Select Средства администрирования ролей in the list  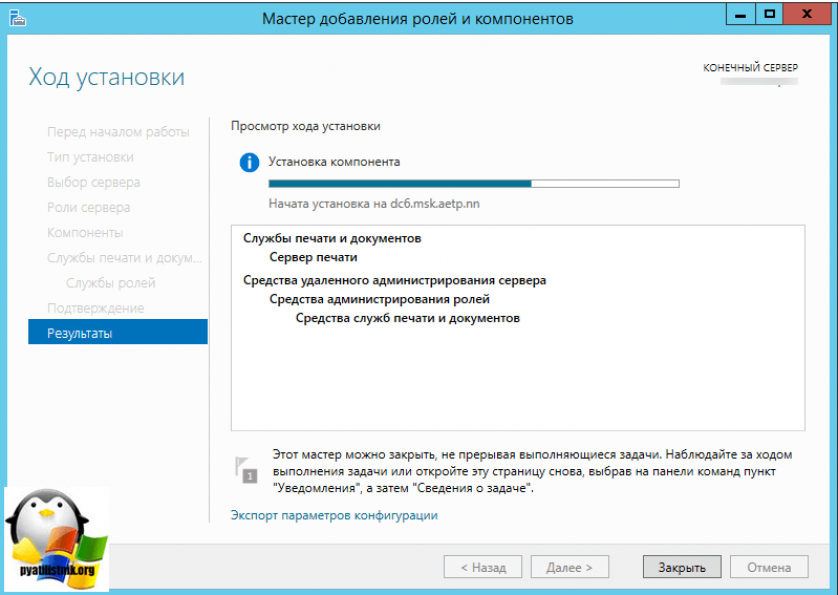pyautogui.click(x=379, y=299)
